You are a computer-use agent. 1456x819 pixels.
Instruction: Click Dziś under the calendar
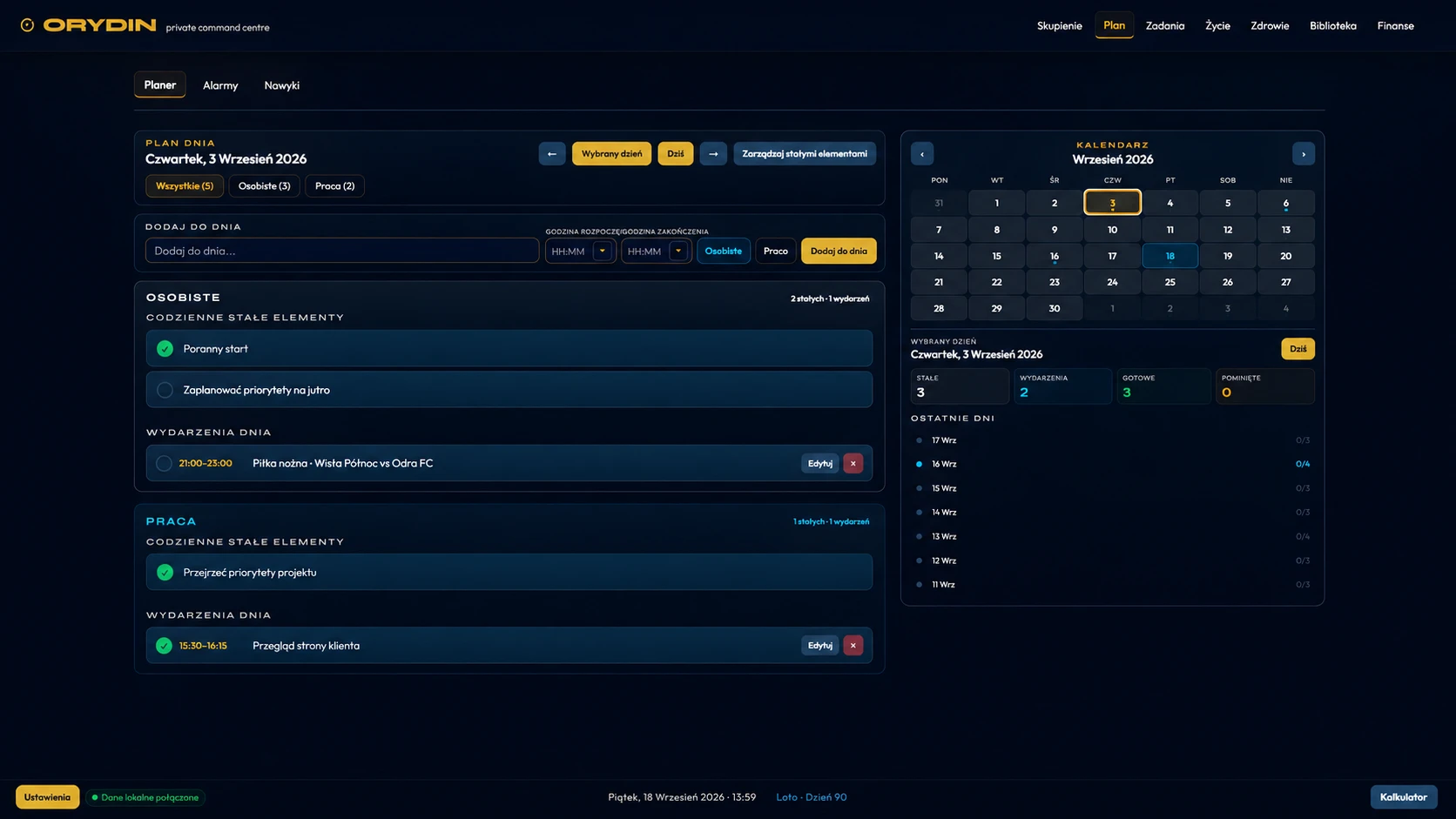point(1298,349)
